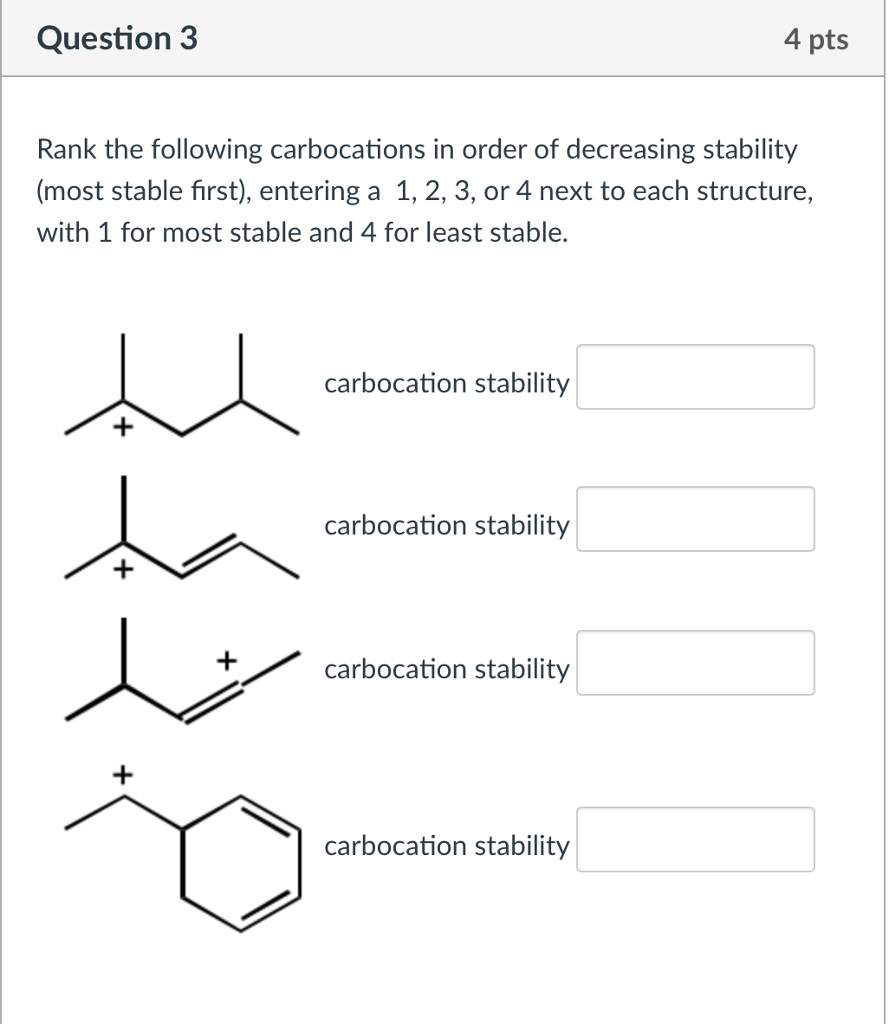889x1024 pixels.
Task: Click the second carbocation stability input box
Action: tap(694, 519)
